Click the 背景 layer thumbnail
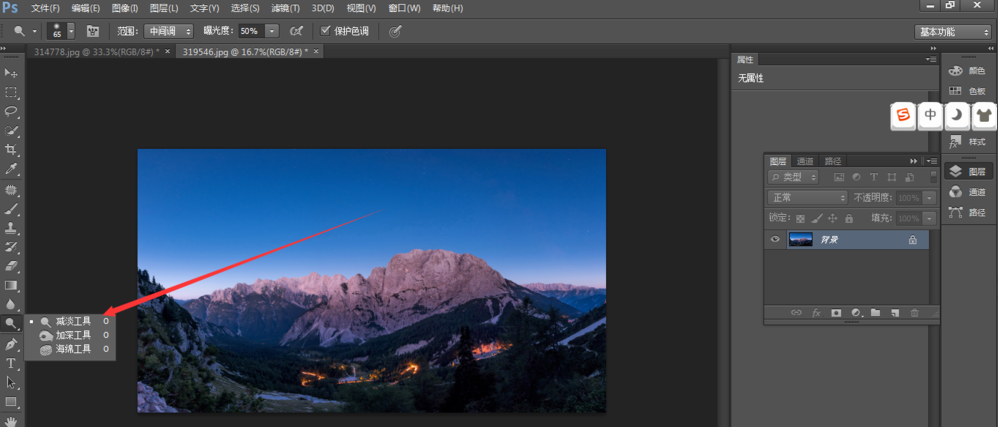Viewport: 998px width, 427px height. [801, 240]
